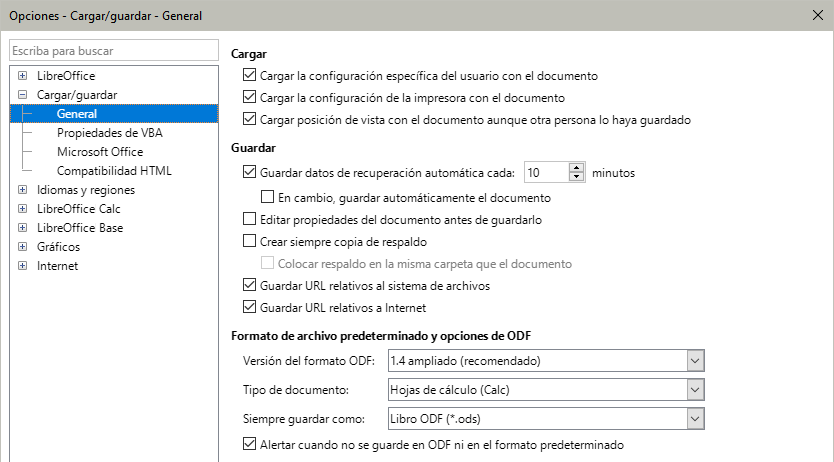Click the autorecovery minutes number field
This screenshot has height=462, width=834.
pyautogui.click(x=546, y=172)
